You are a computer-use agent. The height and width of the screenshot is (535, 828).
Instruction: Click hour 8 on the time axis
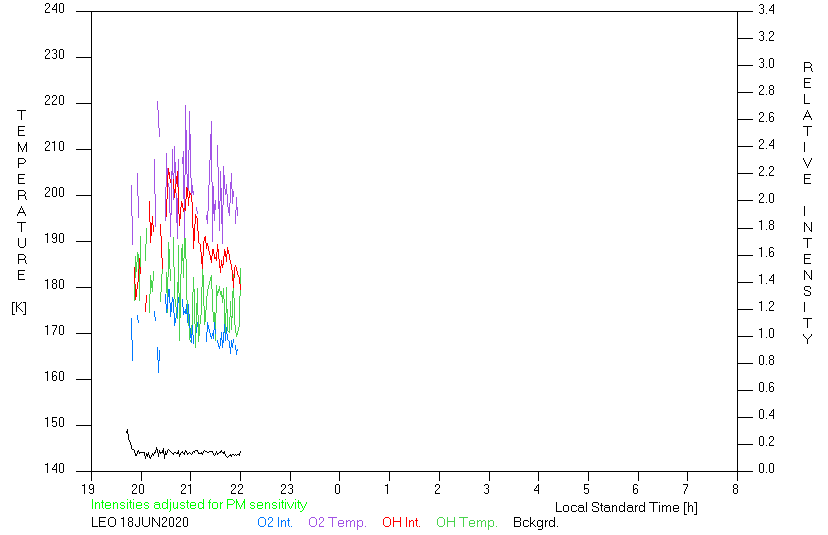tap(736, 489)
